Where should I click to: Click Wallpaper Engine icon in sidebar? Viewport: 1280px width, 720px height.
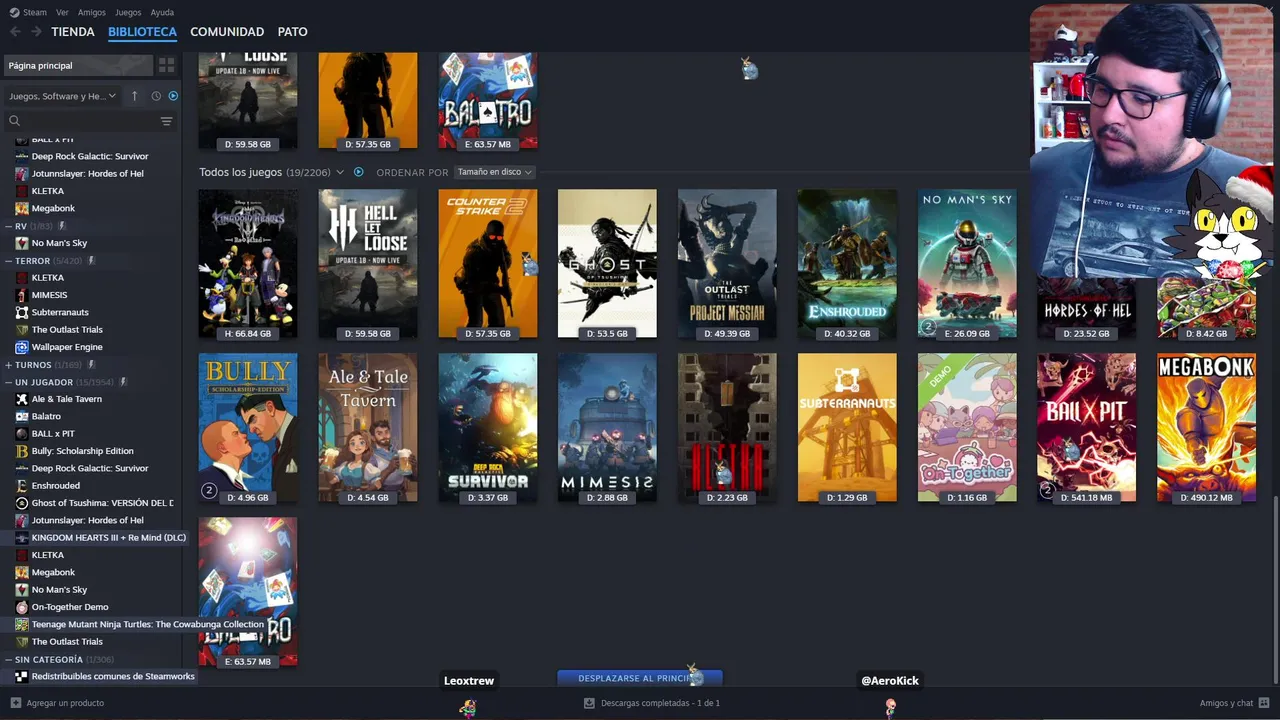(x=22, y=347)
